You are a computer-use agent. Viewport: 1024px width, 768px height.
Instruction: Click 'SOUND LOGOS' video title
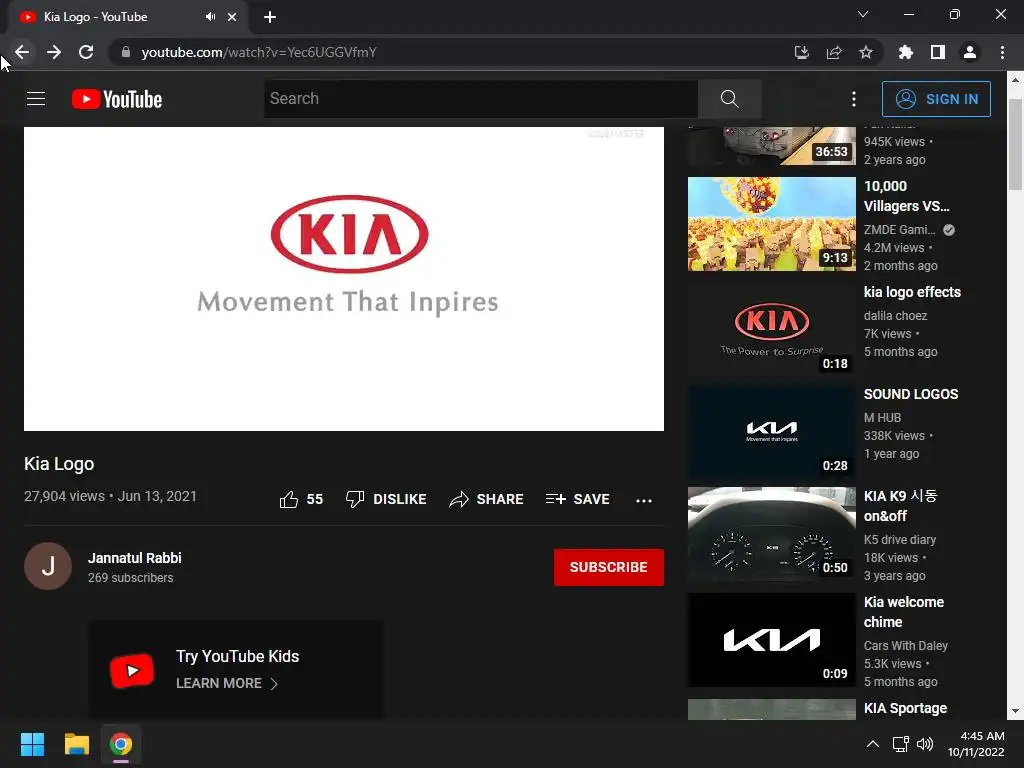coord(911,394)
